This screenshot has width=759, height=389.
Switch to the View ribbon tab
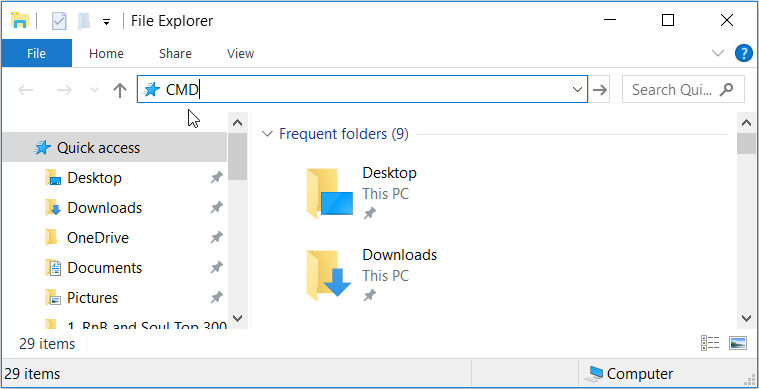pyautogui.click(x=241, y=53)
